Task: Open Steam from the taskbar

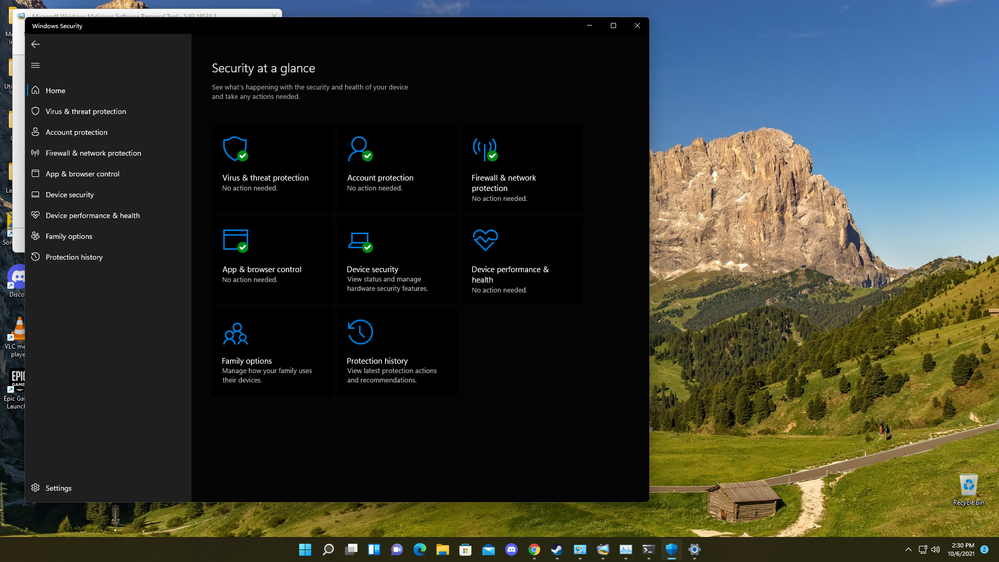Action: coord(557,549)
